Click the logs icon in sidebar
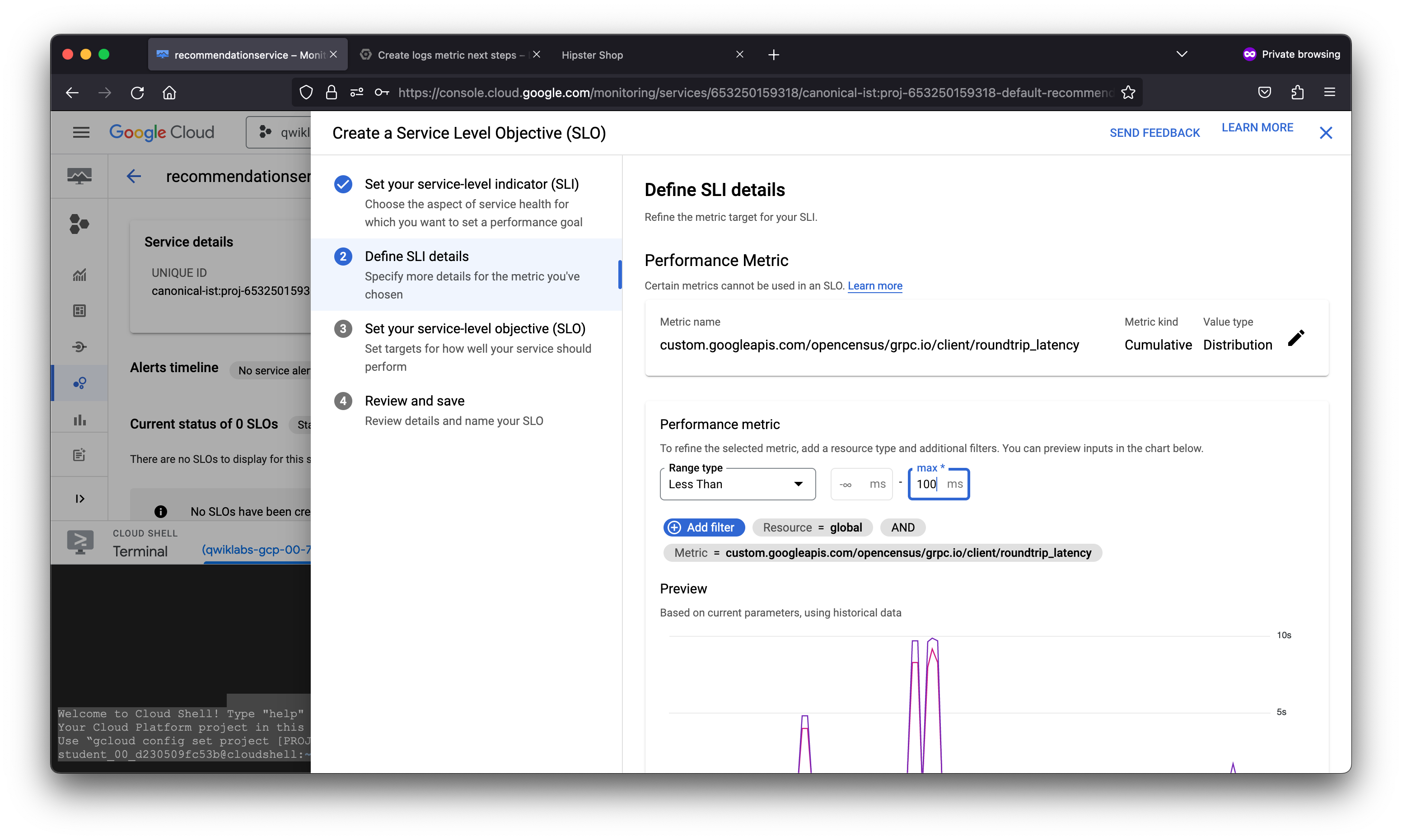Viewport: 1402px width, 840px height. [x=79, y=455]
